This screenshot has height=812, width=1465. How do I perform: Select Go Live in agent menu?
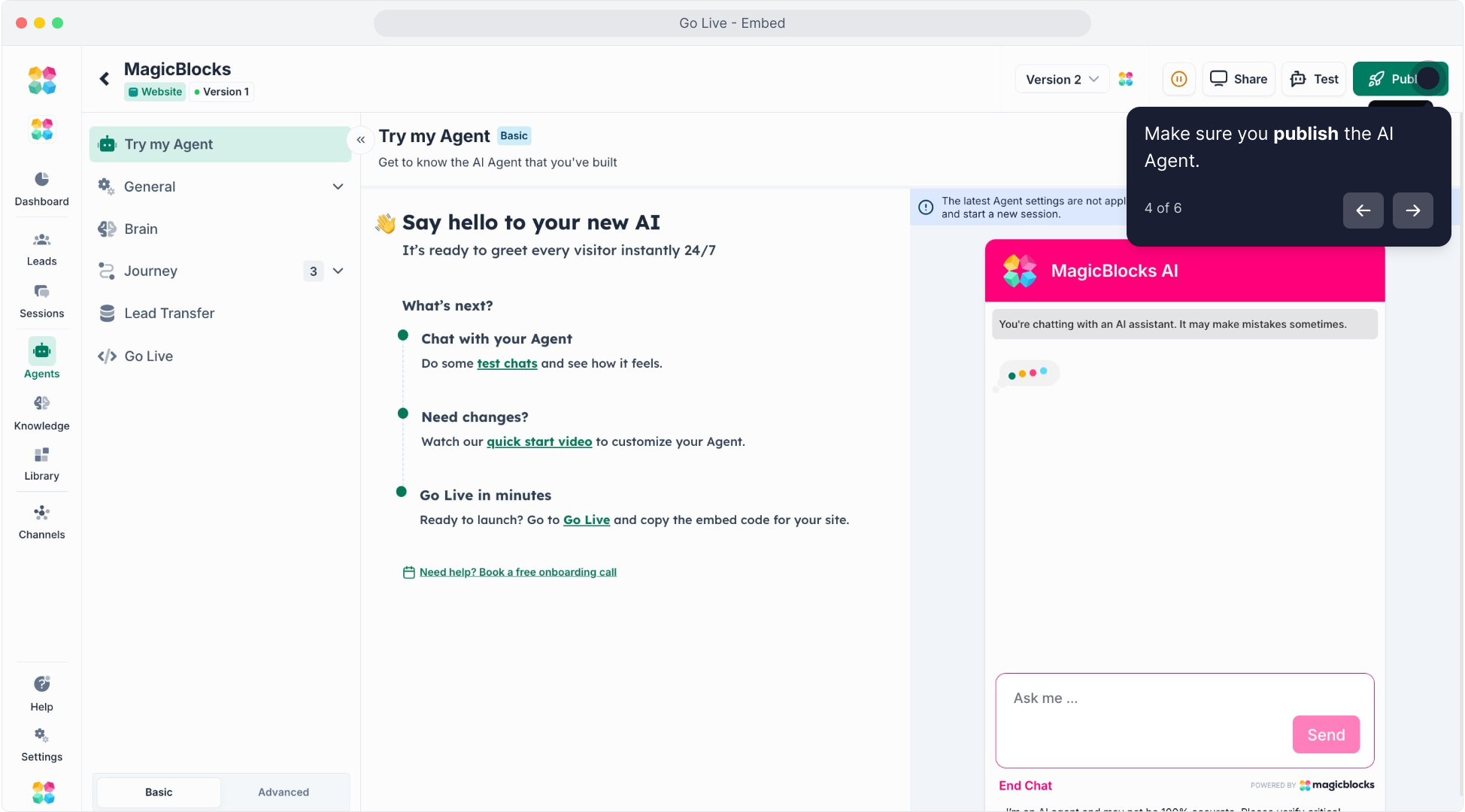pos(148,356)
